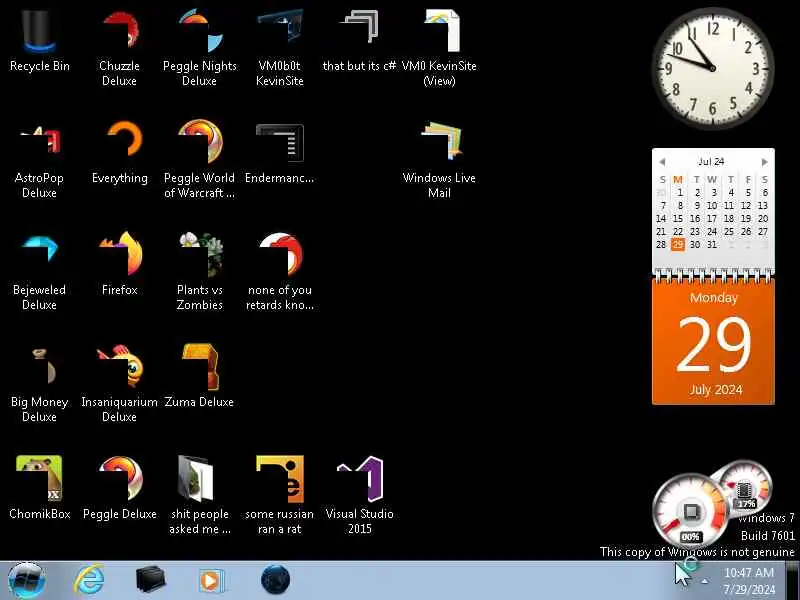Select the Endermanc... desktop icon
The height and width of the screenshot is (600, 800).
point(280,143)
